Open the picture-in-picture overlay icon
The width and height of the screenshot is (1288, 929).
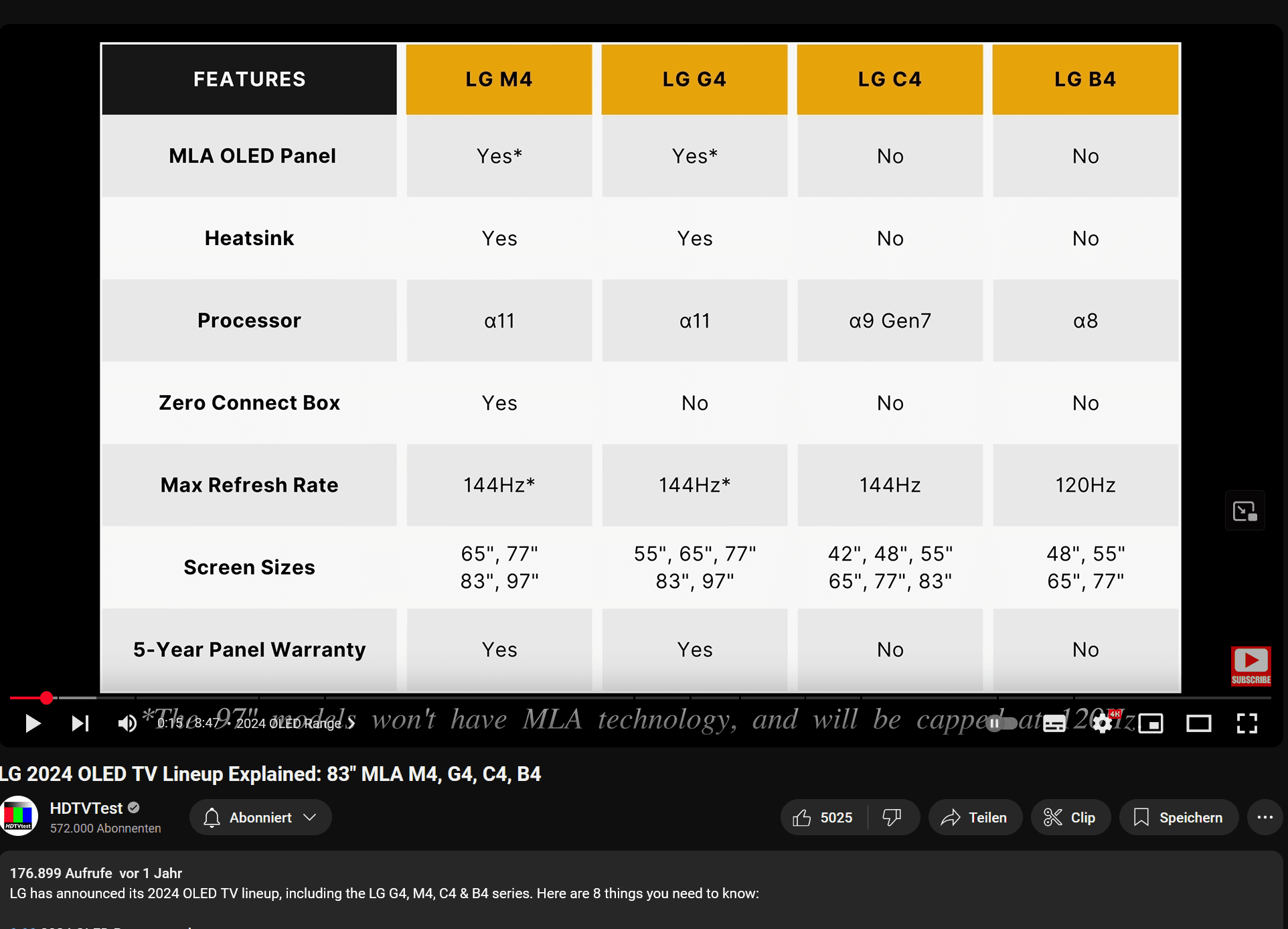click(1245, 511)
